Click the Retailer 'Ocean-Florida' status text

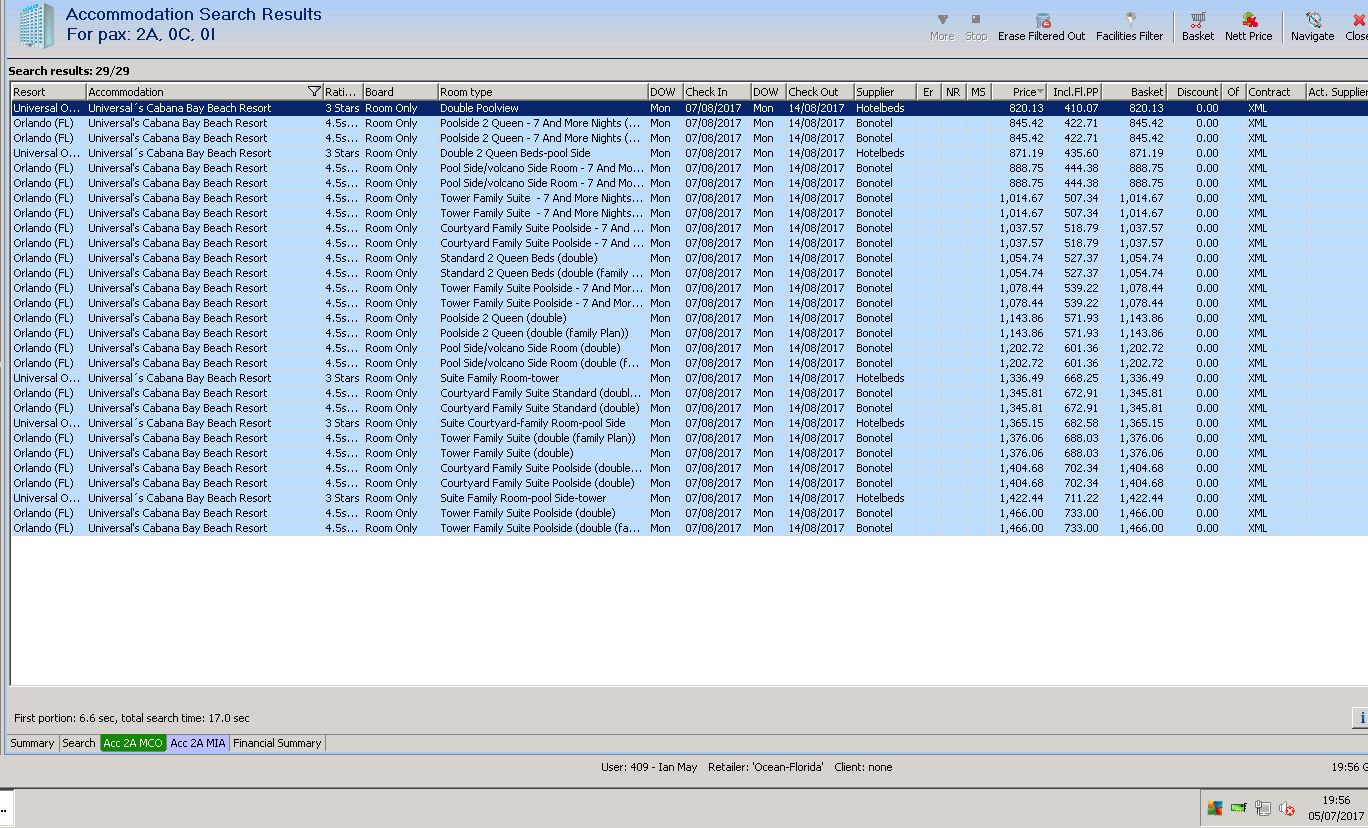click(x=766, y=767)
